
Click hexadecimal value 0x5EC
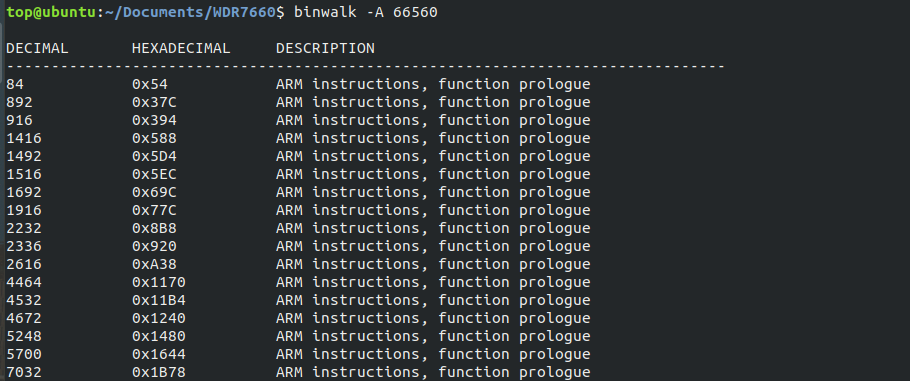154,174
